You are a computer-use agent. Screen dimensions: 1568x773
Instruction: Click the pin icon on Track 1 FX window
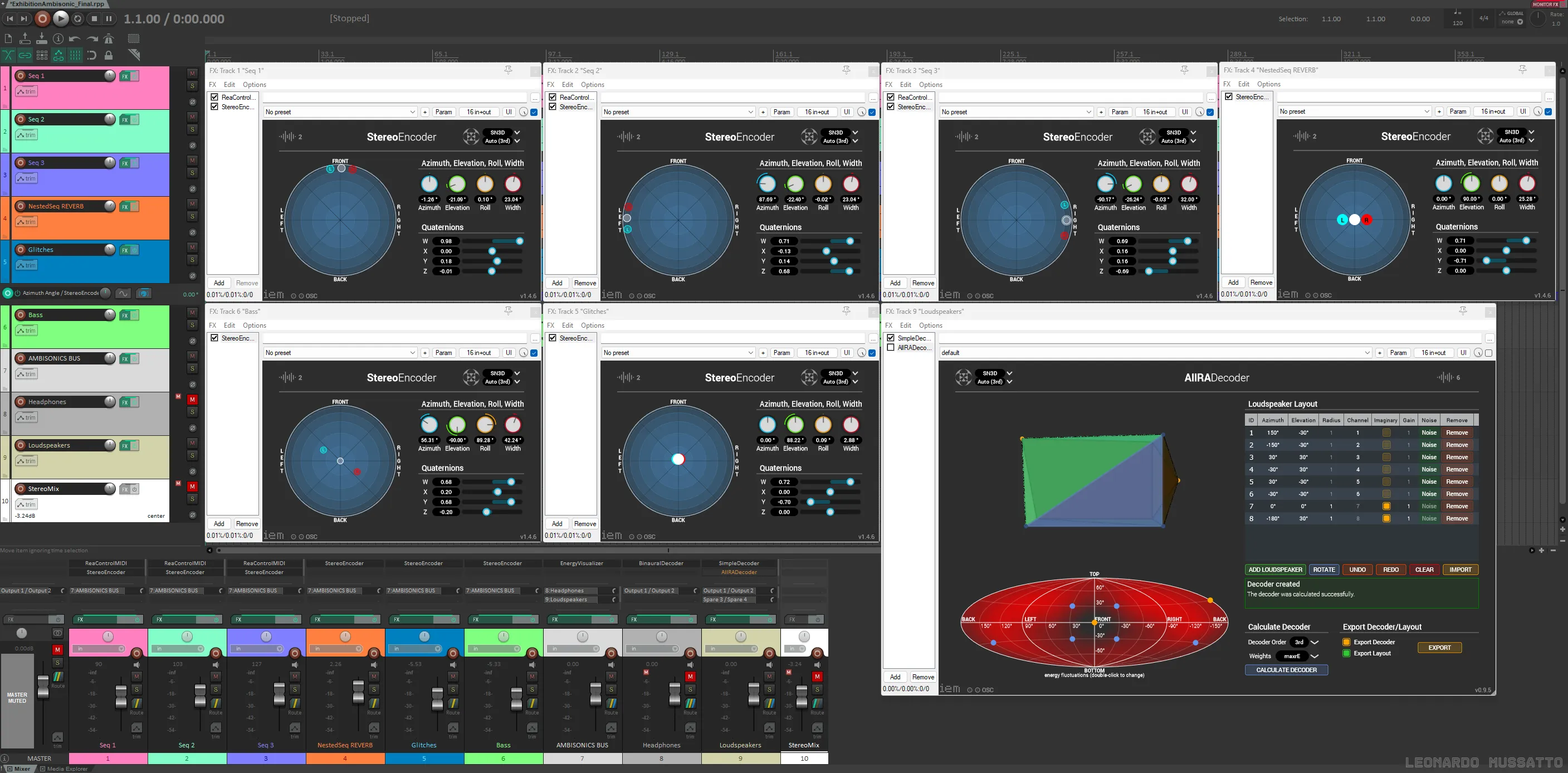[x=508, y=70]
